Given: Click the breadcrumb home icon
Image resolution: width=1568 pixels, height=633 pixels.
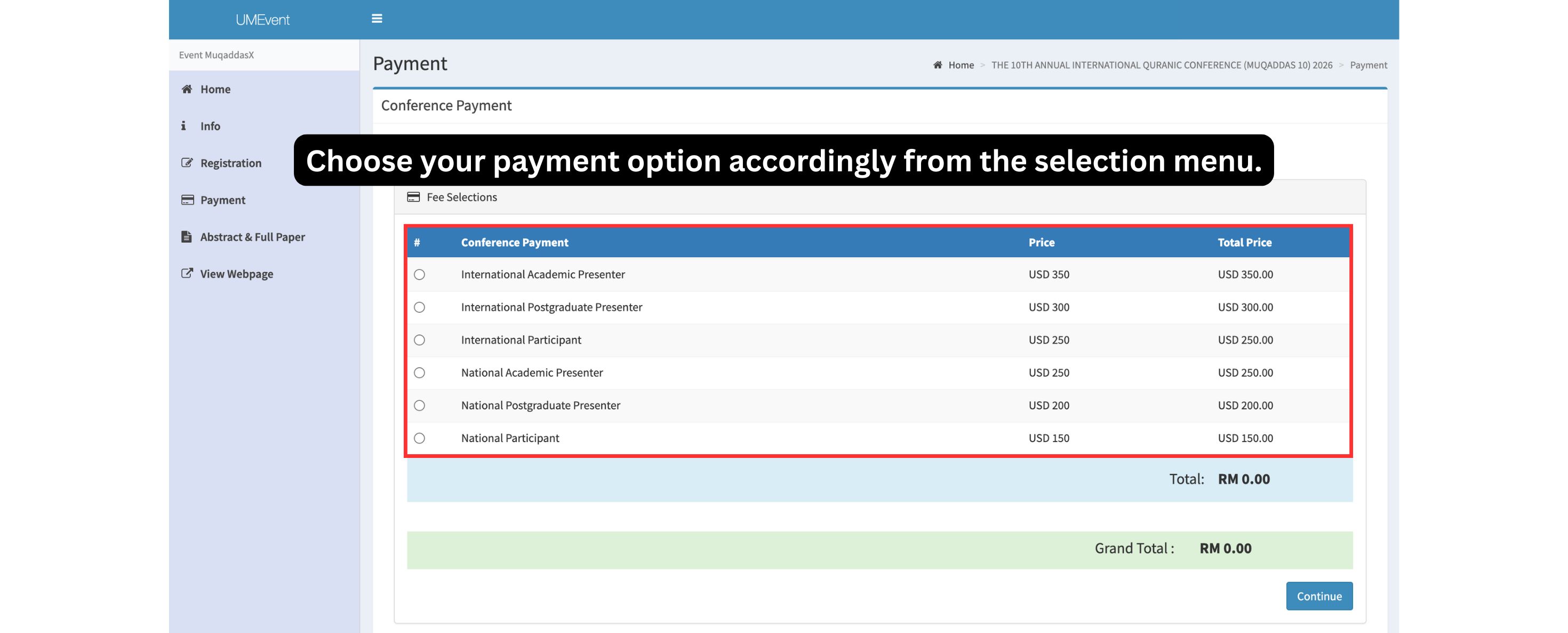Looking at the screenshot, I should [x=938, y=65].
